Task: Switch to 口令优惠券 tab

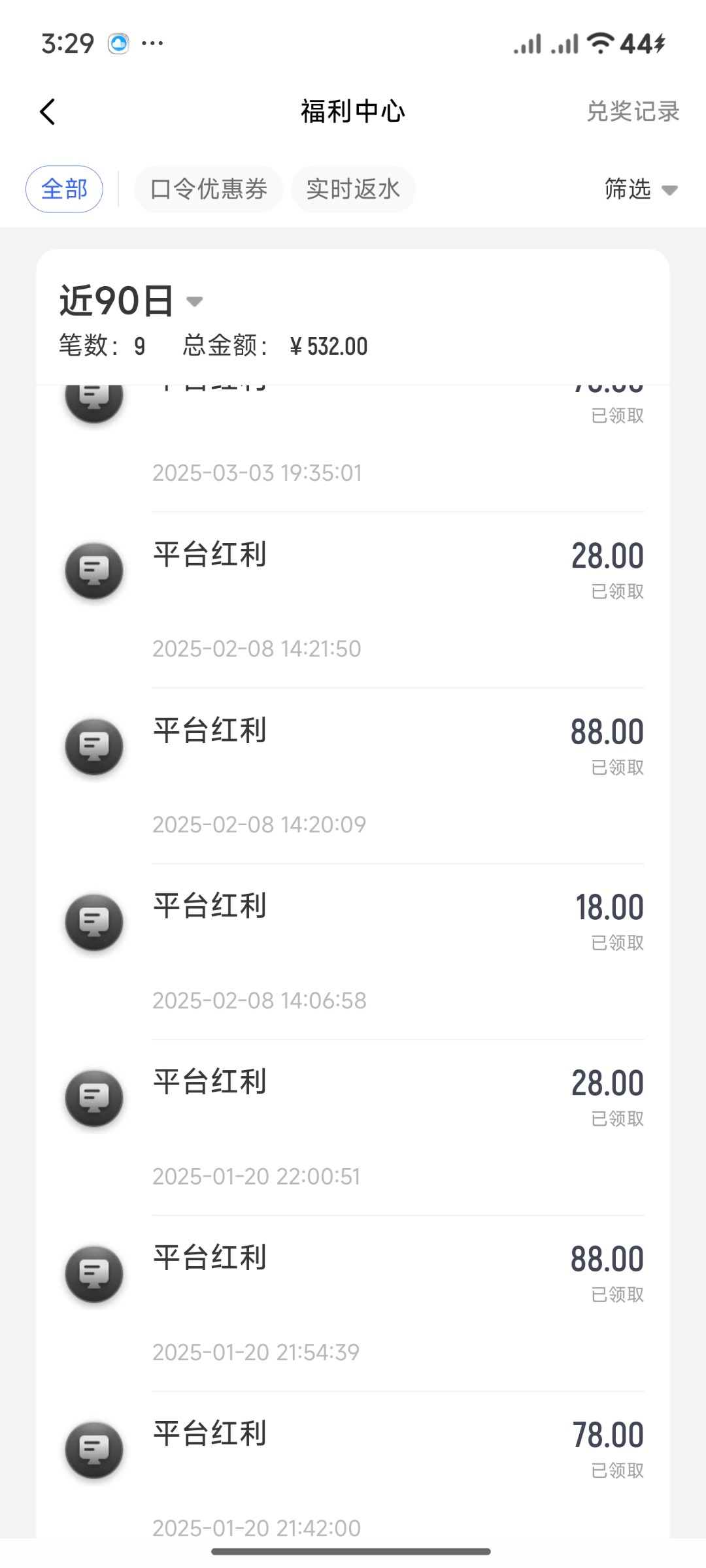Action: tap(209, 189)
